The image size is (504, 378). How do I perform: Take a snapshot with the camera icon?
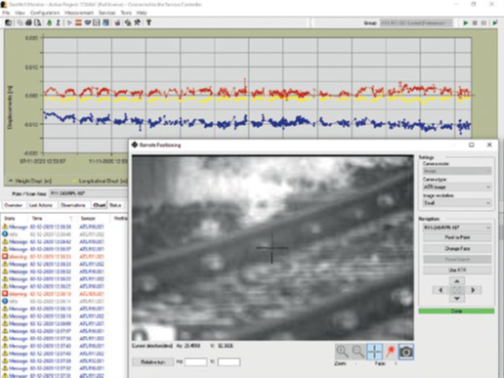[406, 352]
